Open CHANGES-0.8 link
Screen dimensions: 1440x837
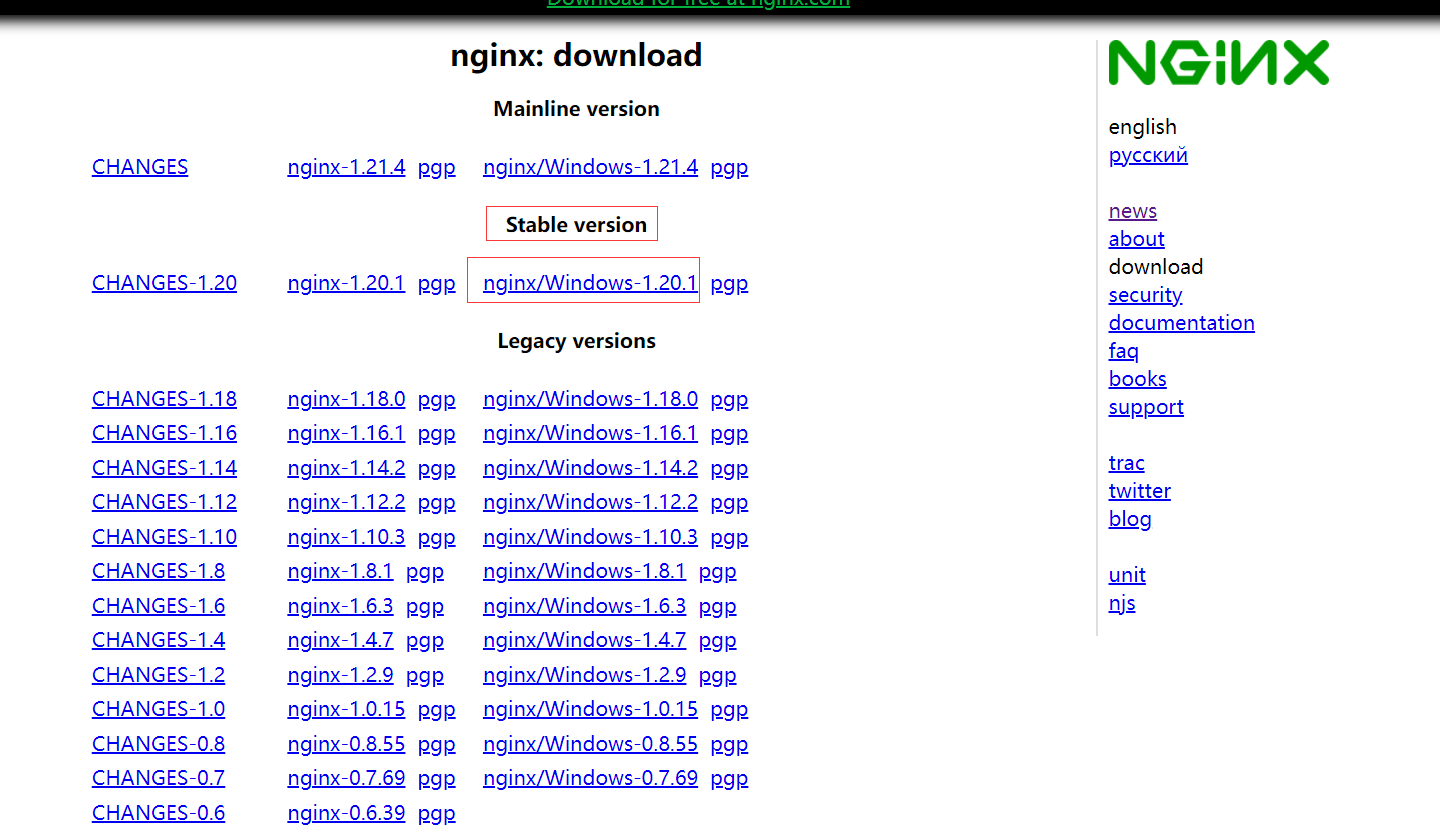(158, 744)
